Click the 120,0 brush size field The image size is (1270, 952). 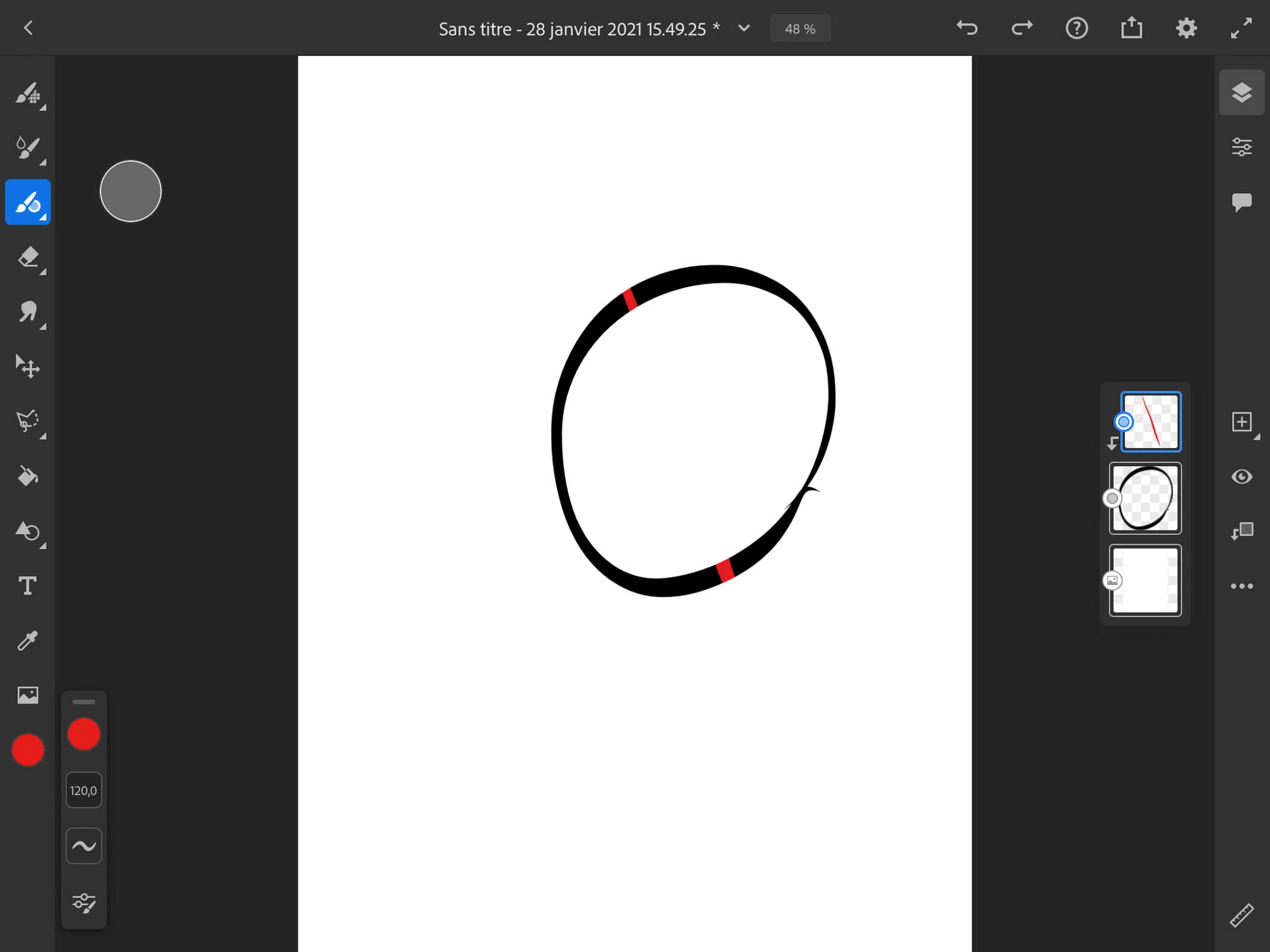point(84,790)
